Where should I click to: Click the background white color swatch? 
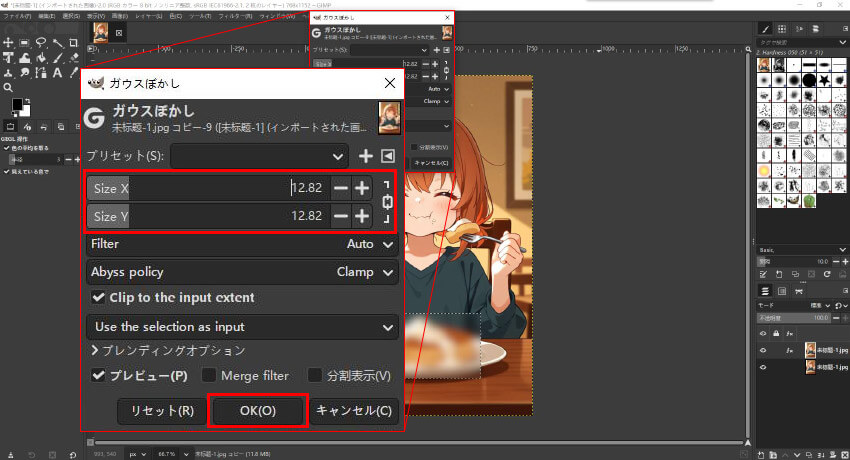(25, 111)
